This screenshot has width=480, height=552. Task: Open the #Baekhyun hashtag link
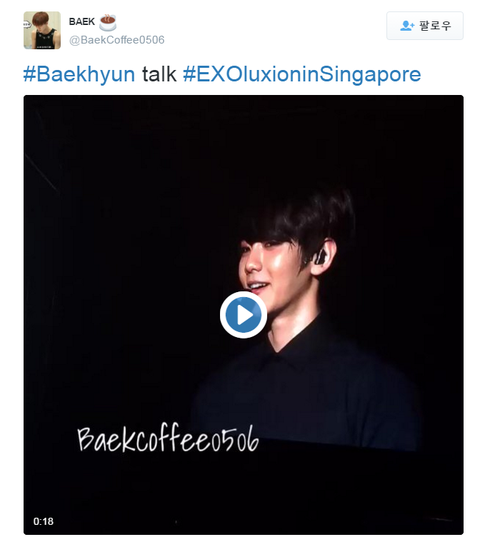point(79,74)
